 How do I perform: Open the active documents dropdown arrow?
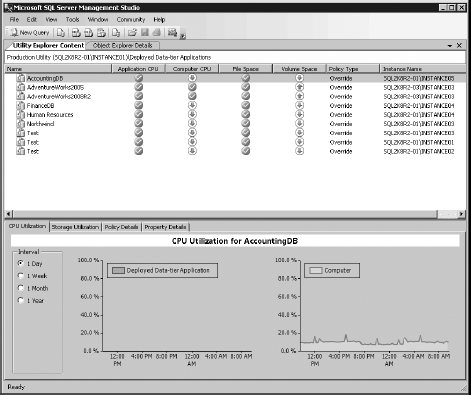(450, 46)
